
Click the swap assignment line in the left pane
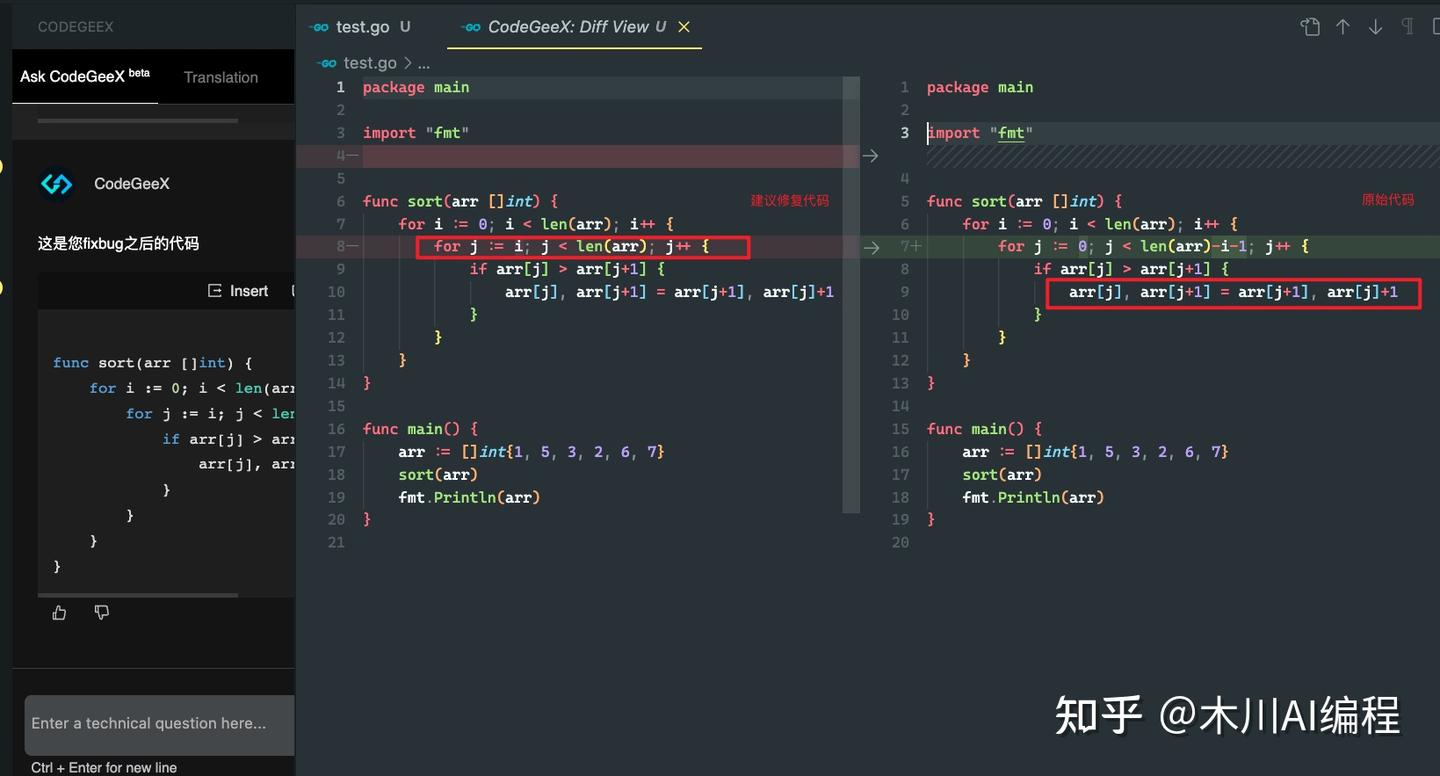point(669,292)
